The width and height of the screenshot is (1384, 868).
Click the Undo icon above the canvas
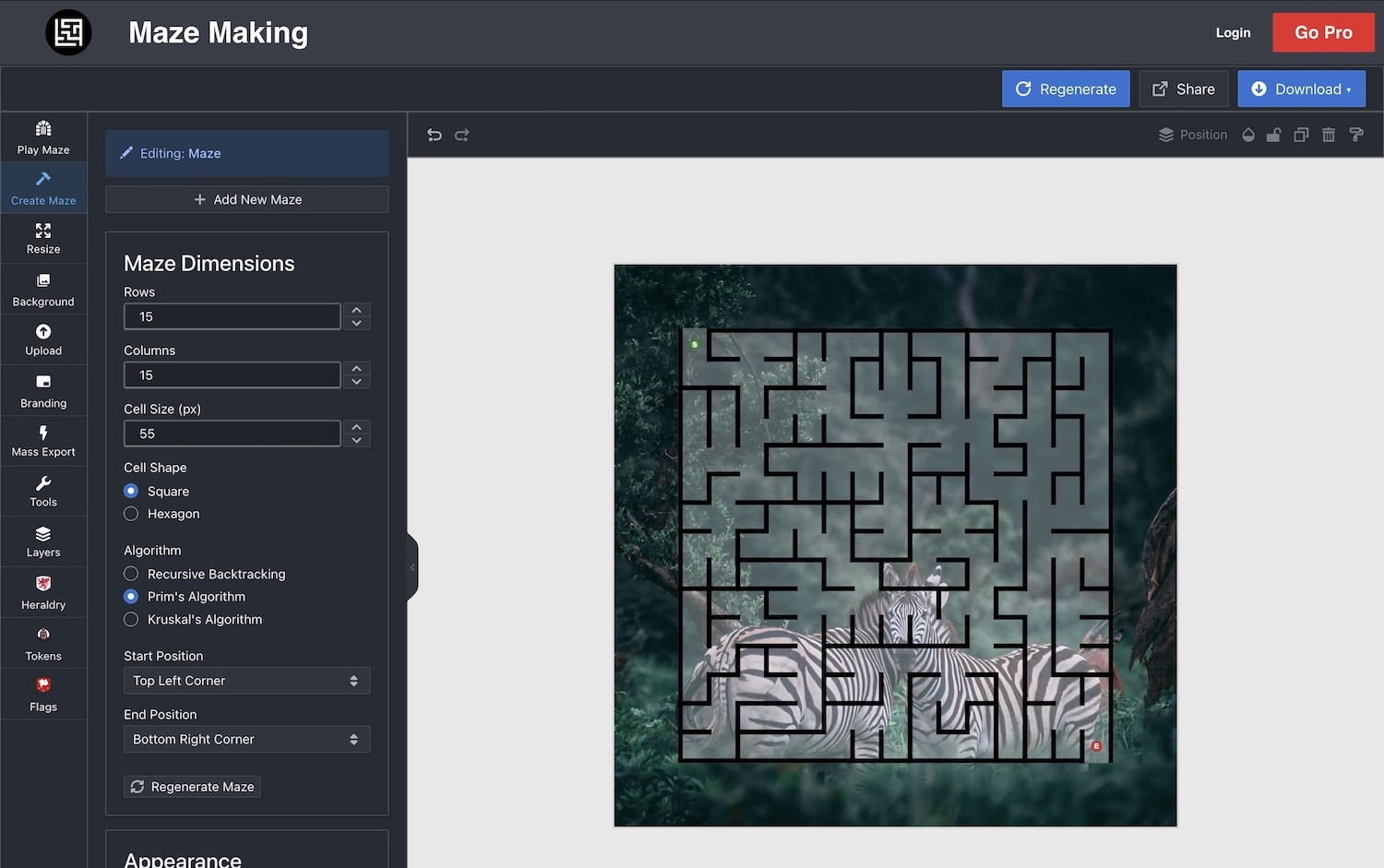(434, 135)
